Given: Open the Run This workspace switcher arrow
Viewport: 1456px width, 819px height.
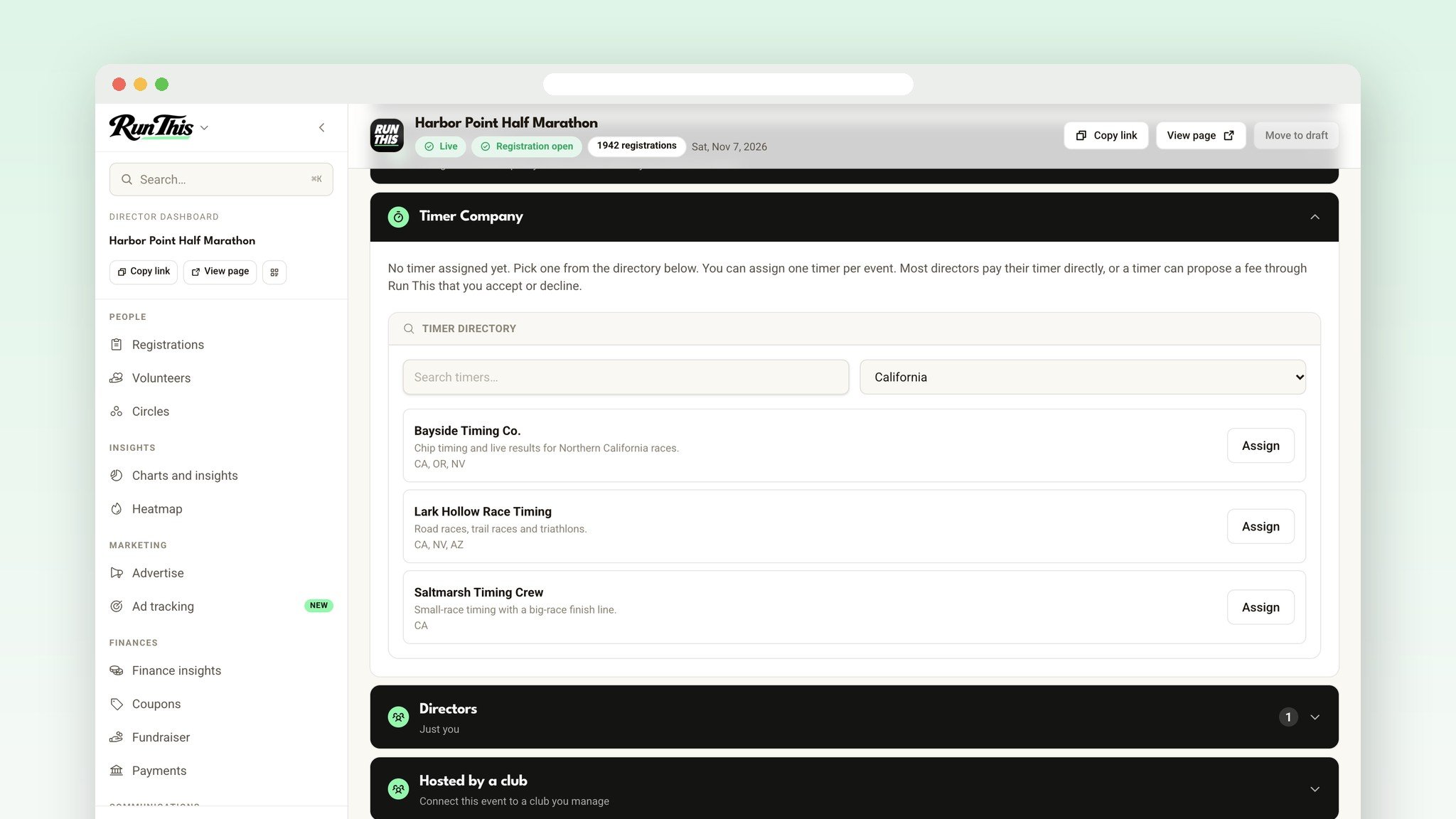Looking at the screenshot, I should click(x=204, y=128).
